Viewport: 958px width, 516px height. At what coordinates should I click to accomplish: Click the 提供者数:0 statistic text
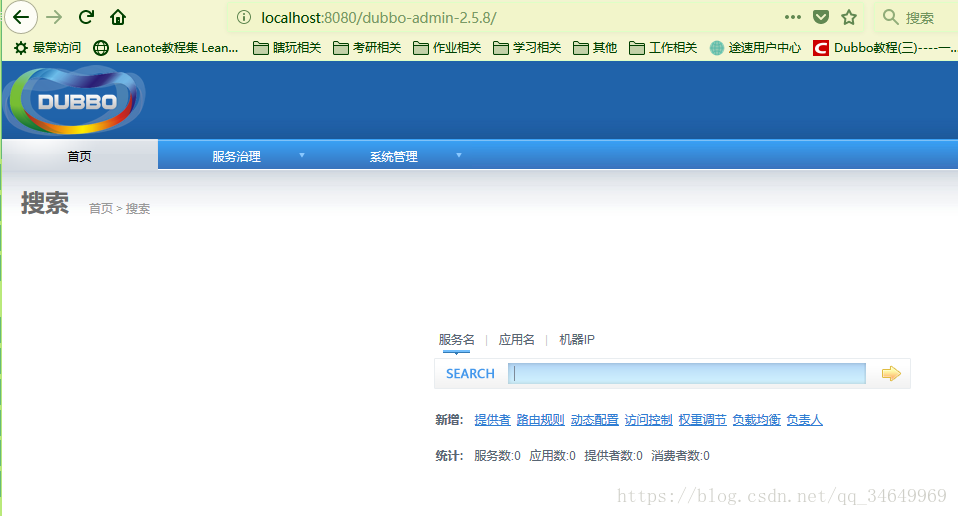coord(613,456)
